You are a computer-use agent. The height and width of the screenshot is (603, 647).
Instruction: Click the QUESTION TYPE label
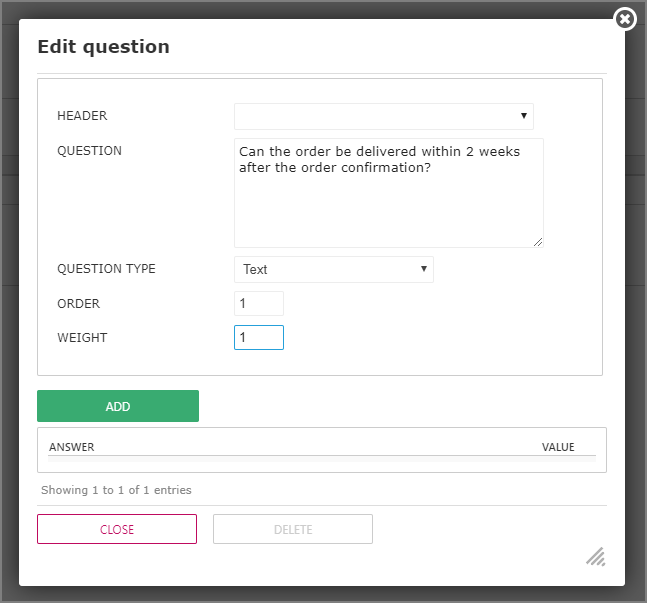point(106,269)
